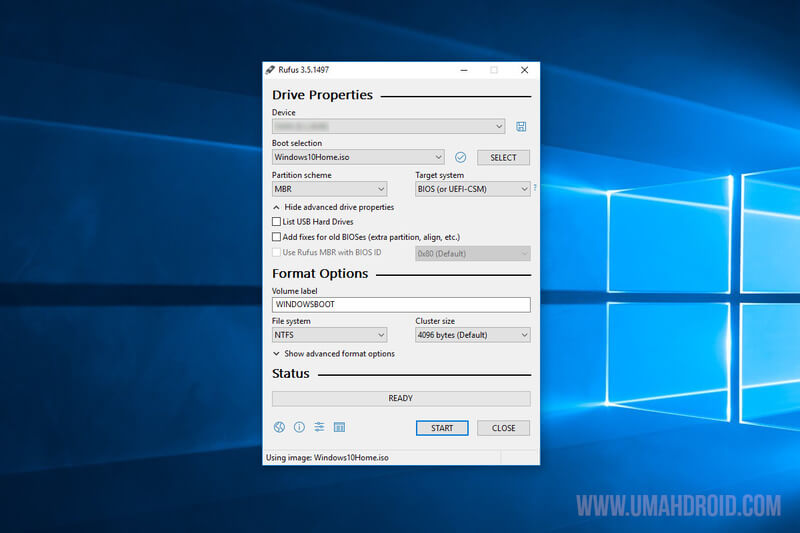
Task: Click the CLOSE button
Action: [x=503, y=428]
